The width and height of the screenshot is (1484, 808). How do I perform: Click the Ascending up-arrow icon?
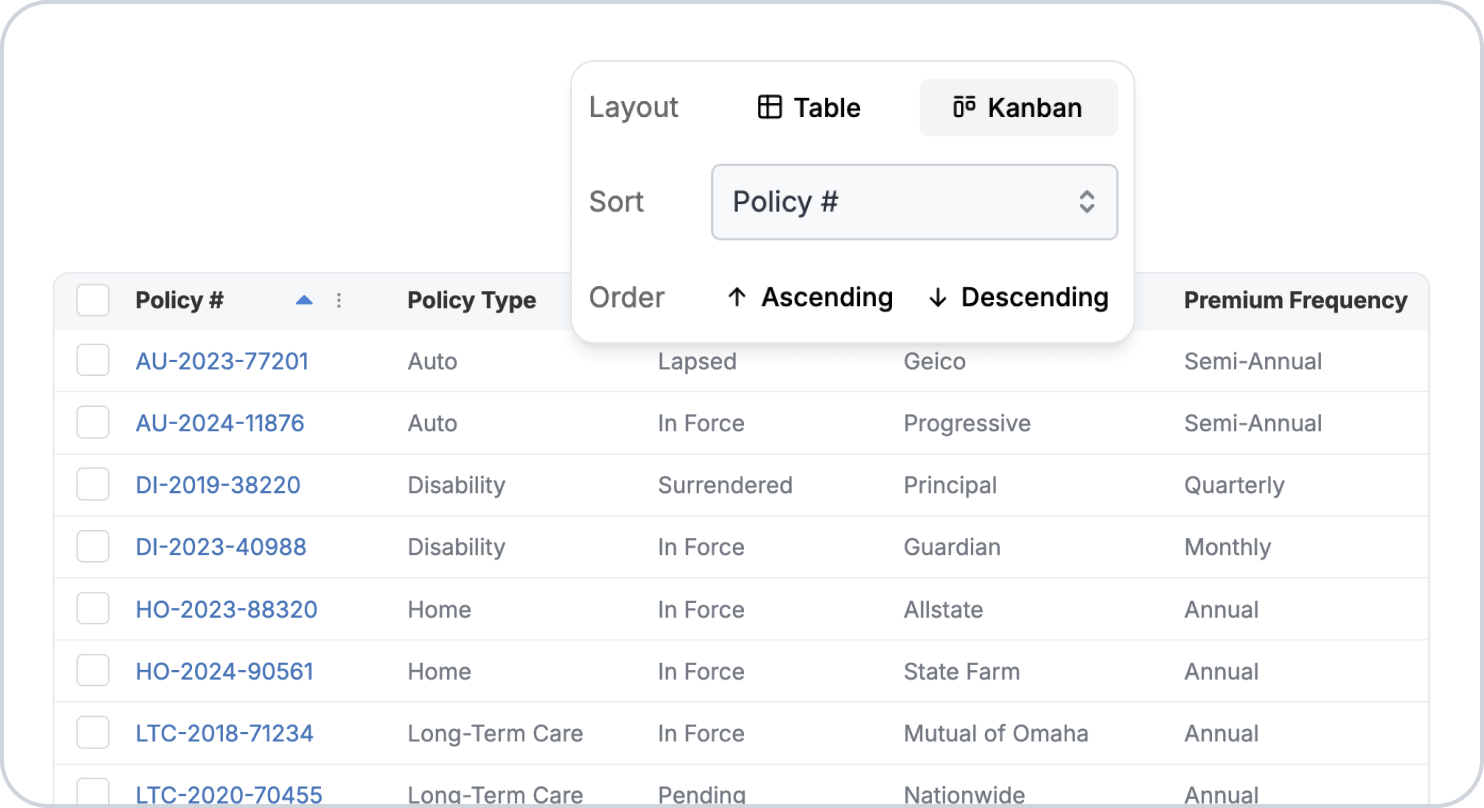737,298
